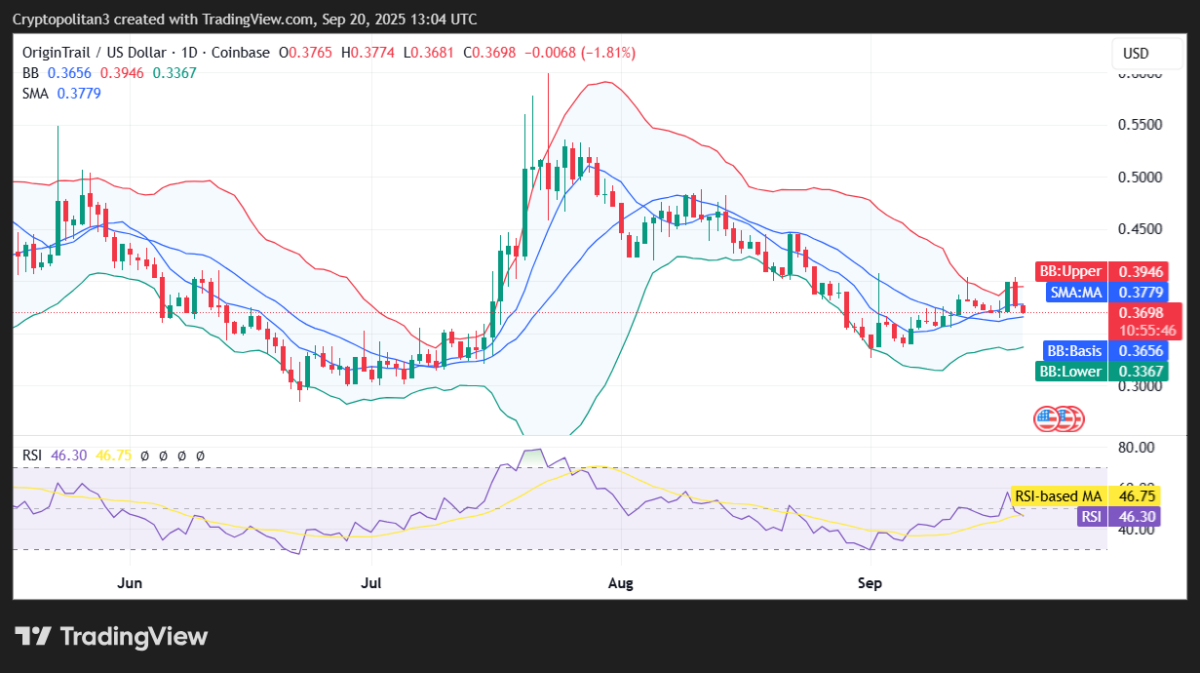Toggle the RSI indicator legend
Image resolution: width=1200 pixels, height=673 pixels.
click(34, 455)
